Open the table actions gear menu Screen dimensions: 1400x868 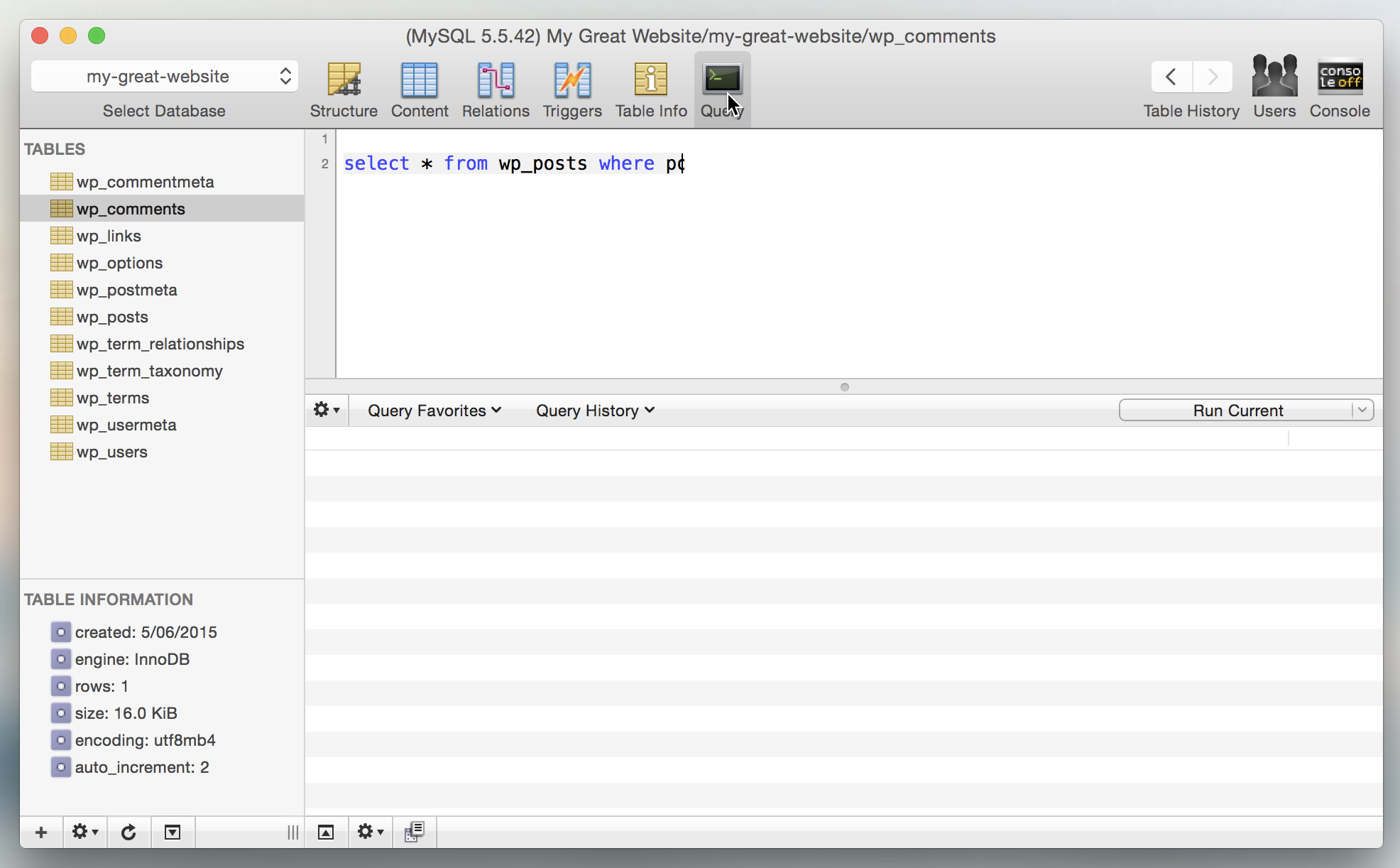83,832
